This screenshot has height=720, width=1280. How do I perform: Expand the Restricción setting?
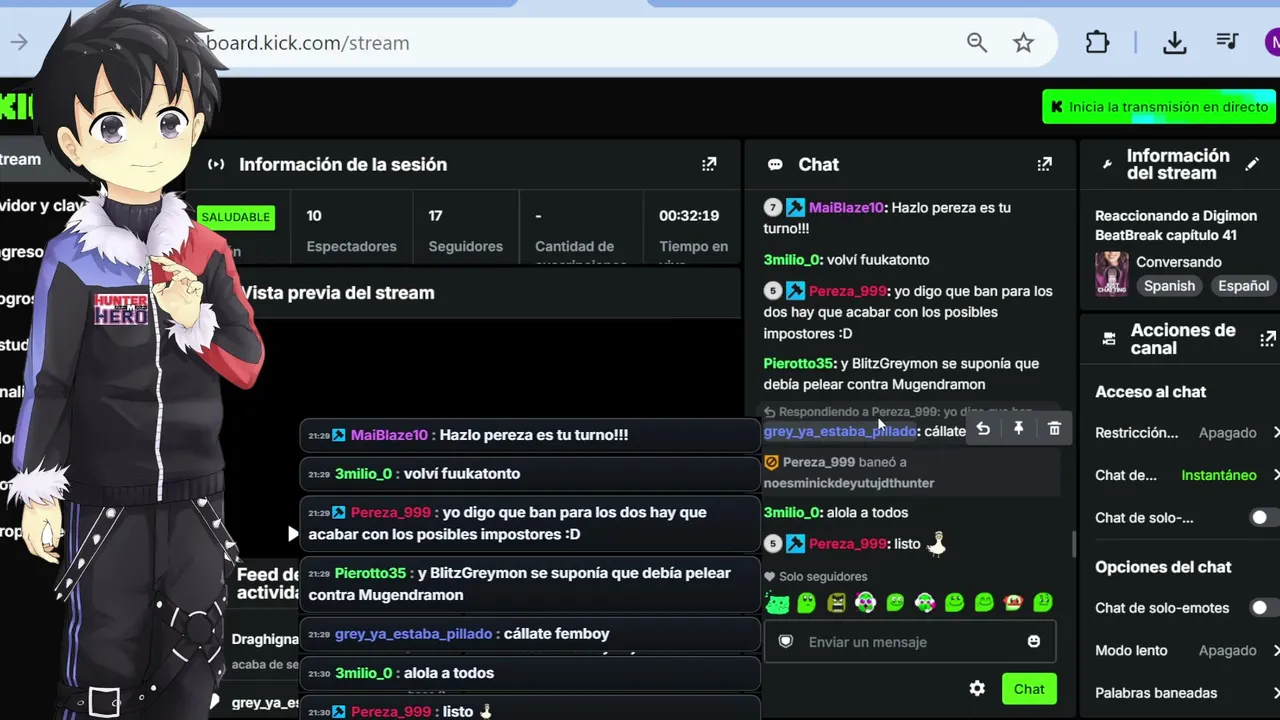[x=1187, y=433]
